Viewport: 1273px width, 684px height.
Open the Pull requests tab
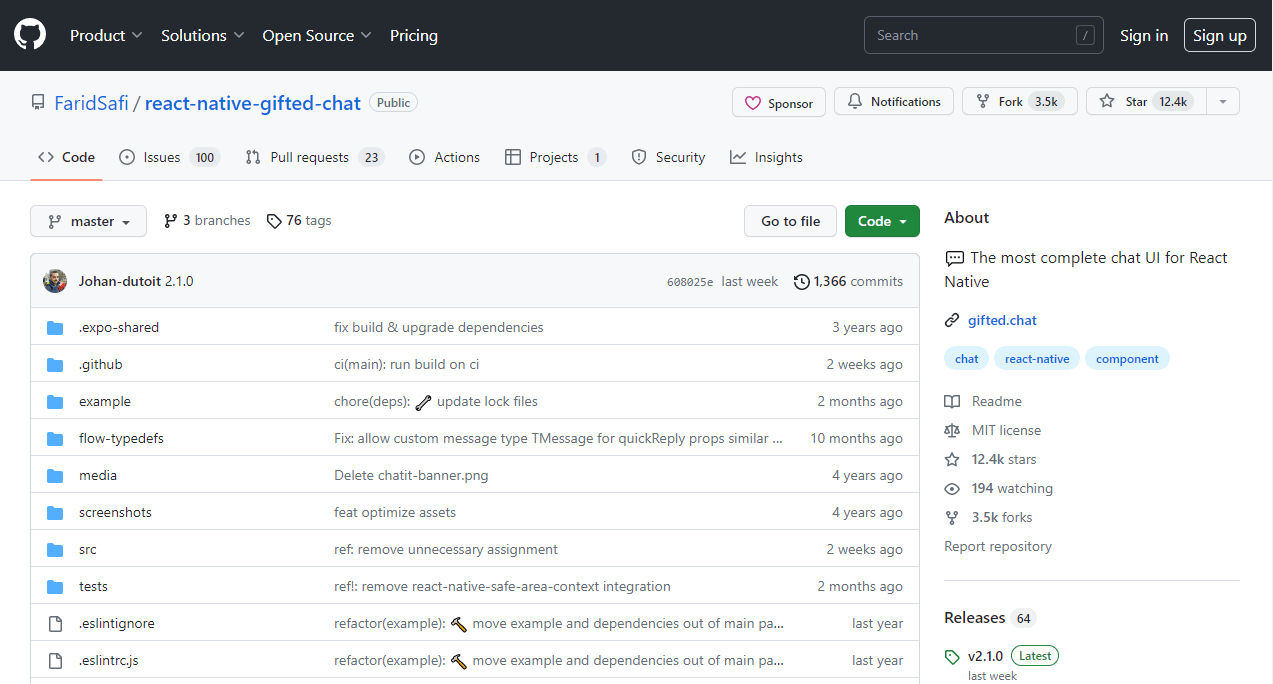coord(313,157)
